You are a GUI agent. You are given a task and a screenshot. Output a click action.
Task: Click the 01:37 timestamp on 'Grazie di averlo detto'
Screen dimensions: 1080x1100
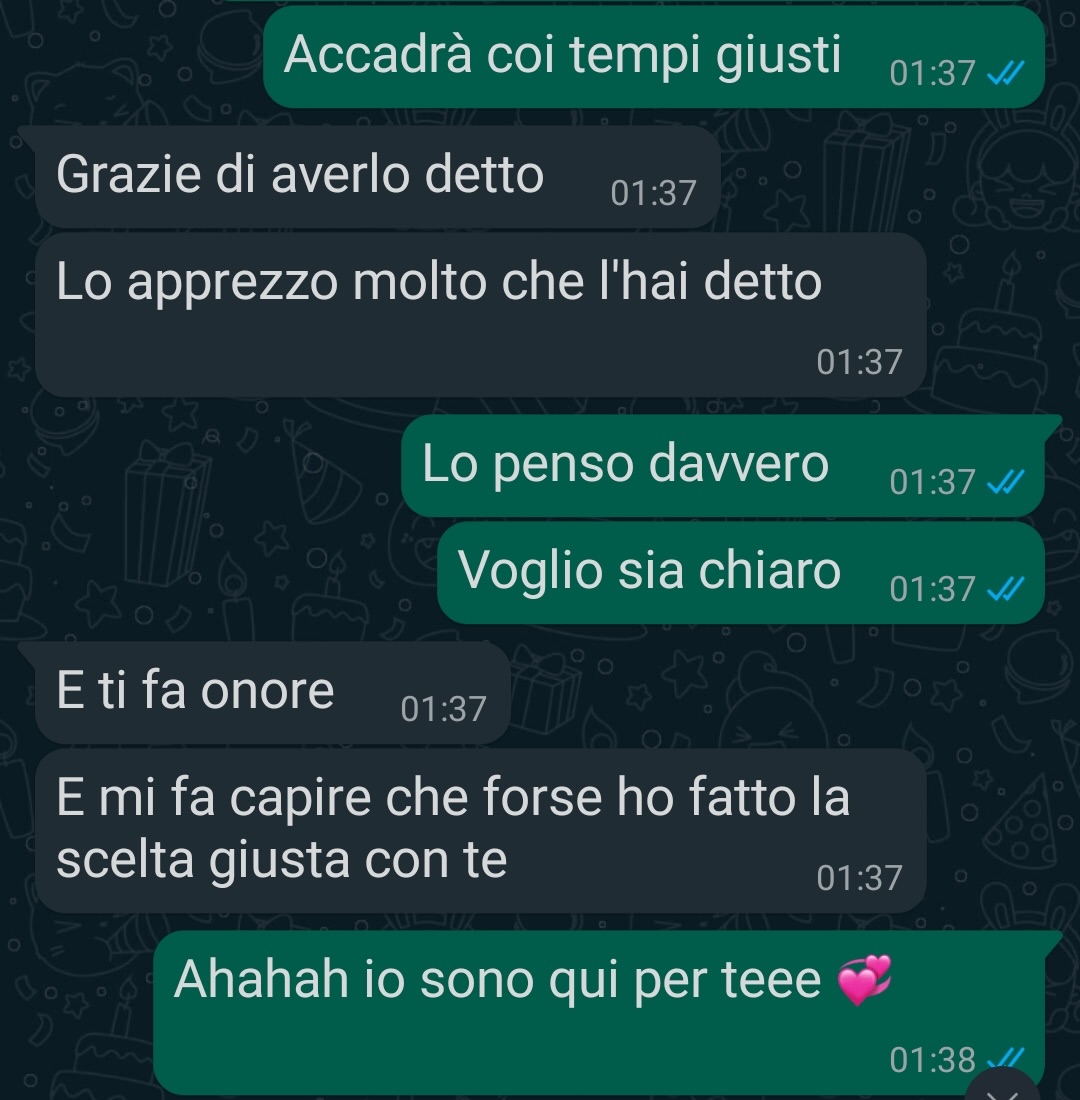653,193
